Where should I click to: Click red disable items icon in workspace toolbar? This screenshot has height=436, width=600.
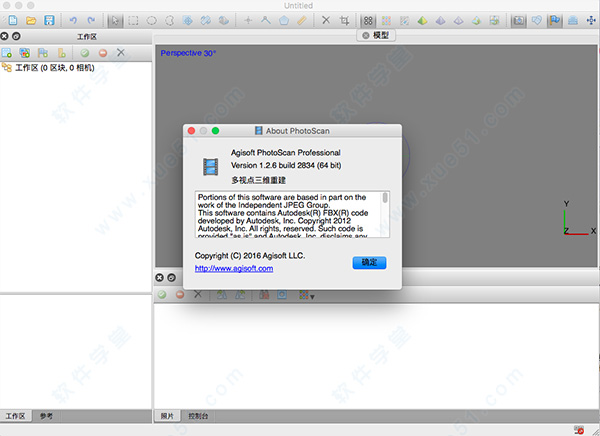103,53
